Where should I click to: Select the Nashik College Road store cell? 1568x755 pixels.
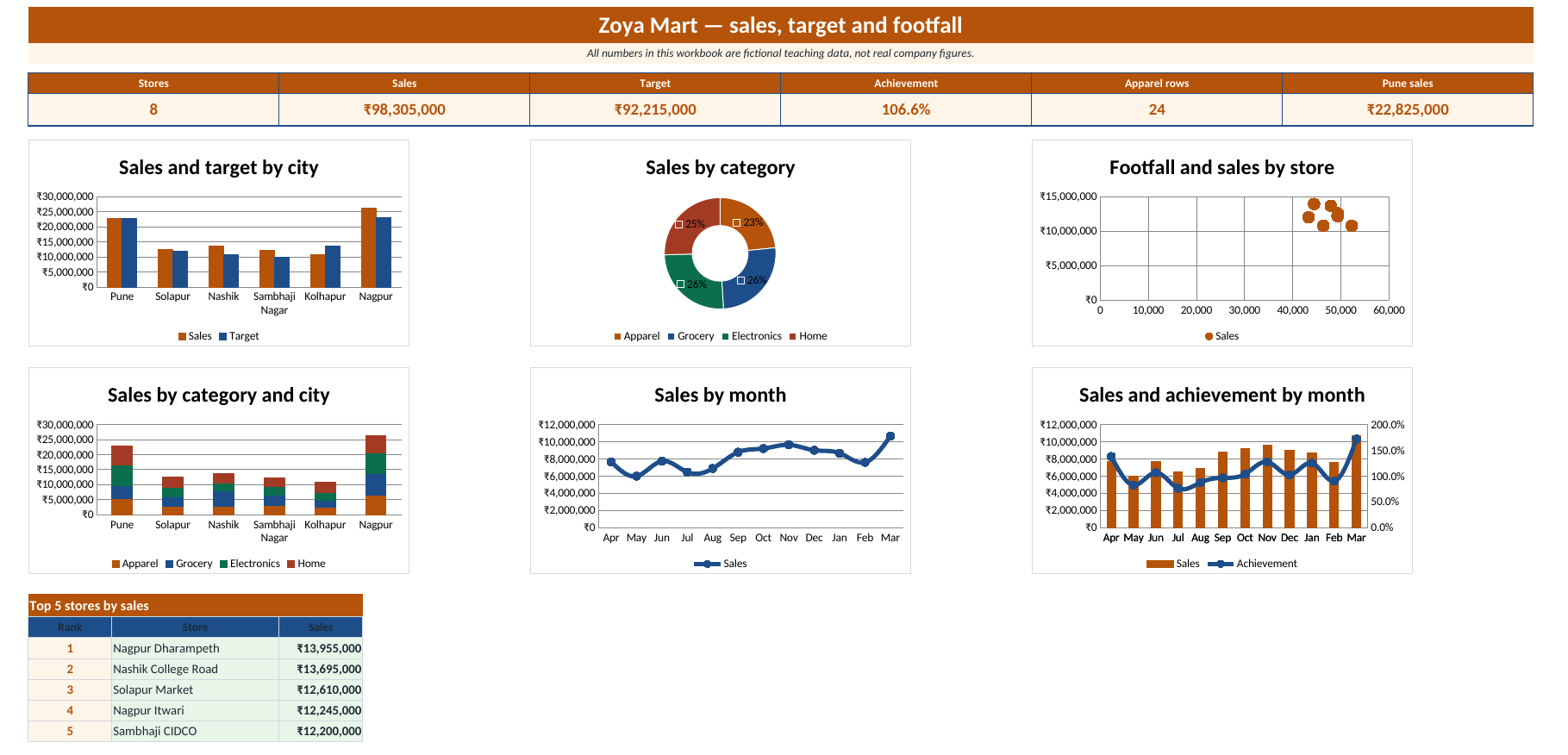pyautogui.click(x=195, y=669)
